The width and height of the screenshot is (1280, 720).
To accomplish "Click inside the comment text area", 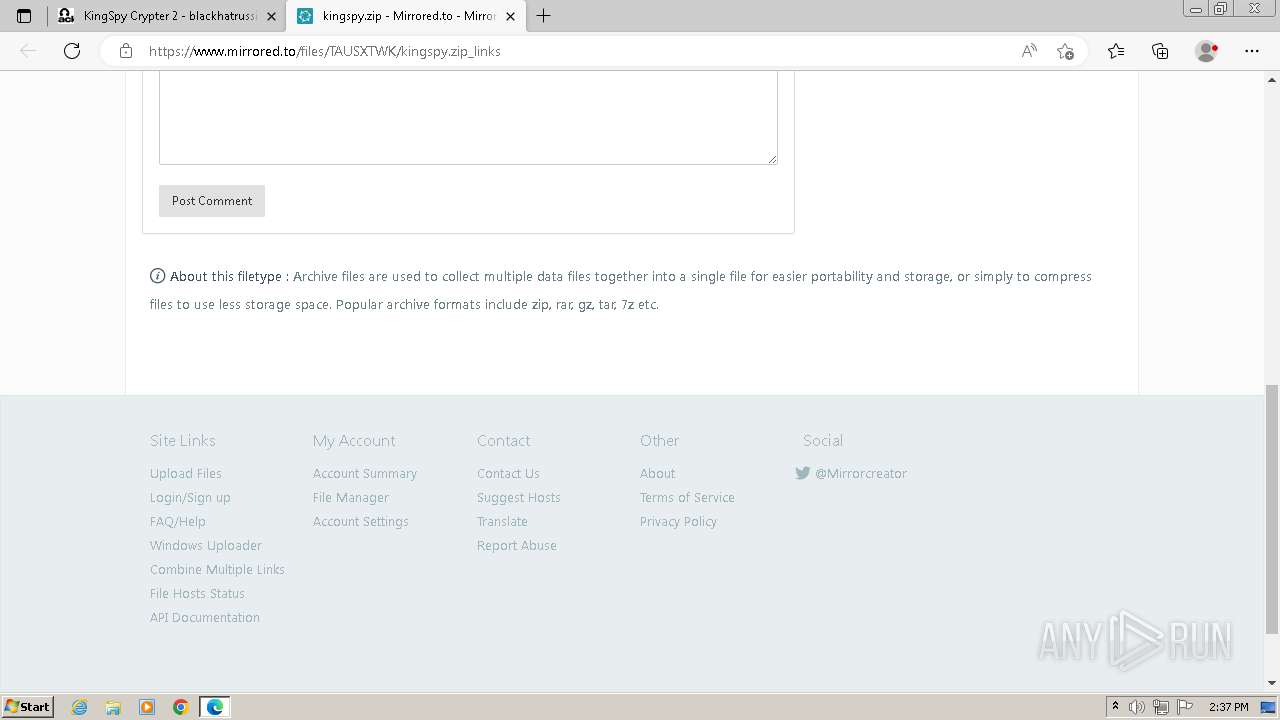I will point(468,117).
